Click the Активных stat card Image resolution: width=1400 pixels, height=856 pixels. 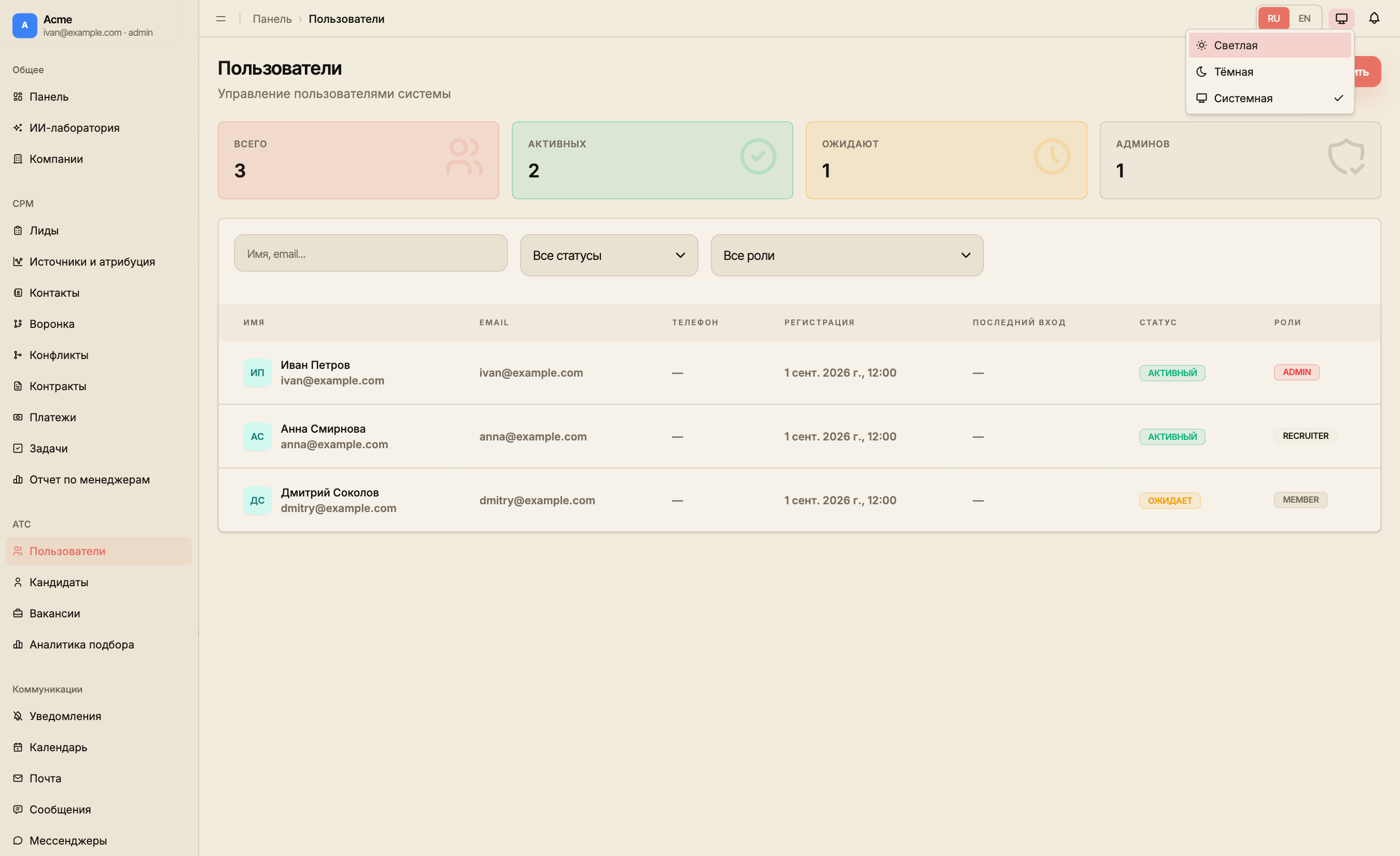pyautogui.click(x=652, y=160)
